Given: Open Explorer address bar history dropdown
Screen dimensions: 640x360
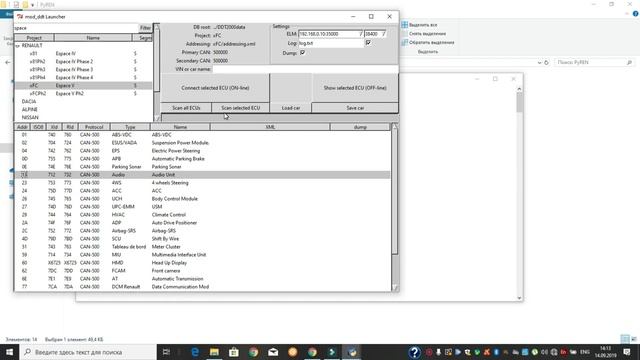Looking at the screenshot, I should coord(540,62).
